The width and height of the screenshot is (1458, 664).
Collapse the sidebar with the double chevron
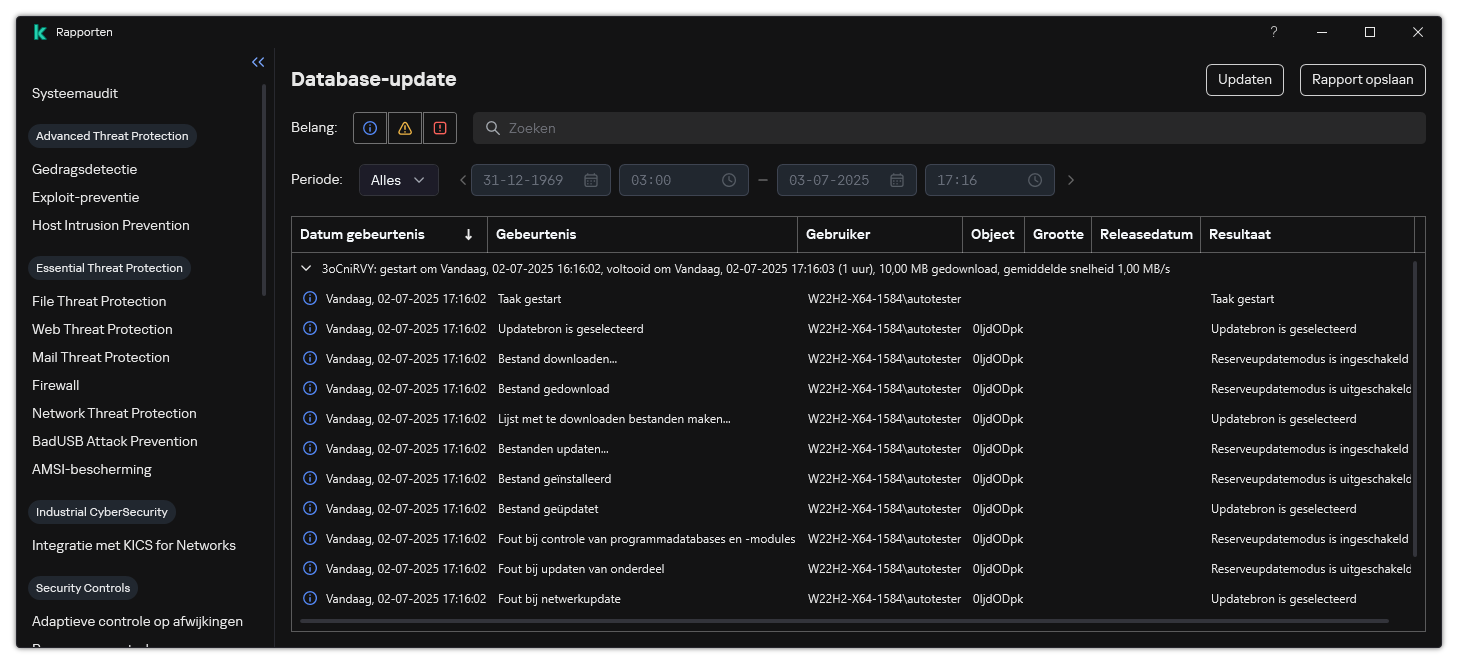[x=258, y=62]
